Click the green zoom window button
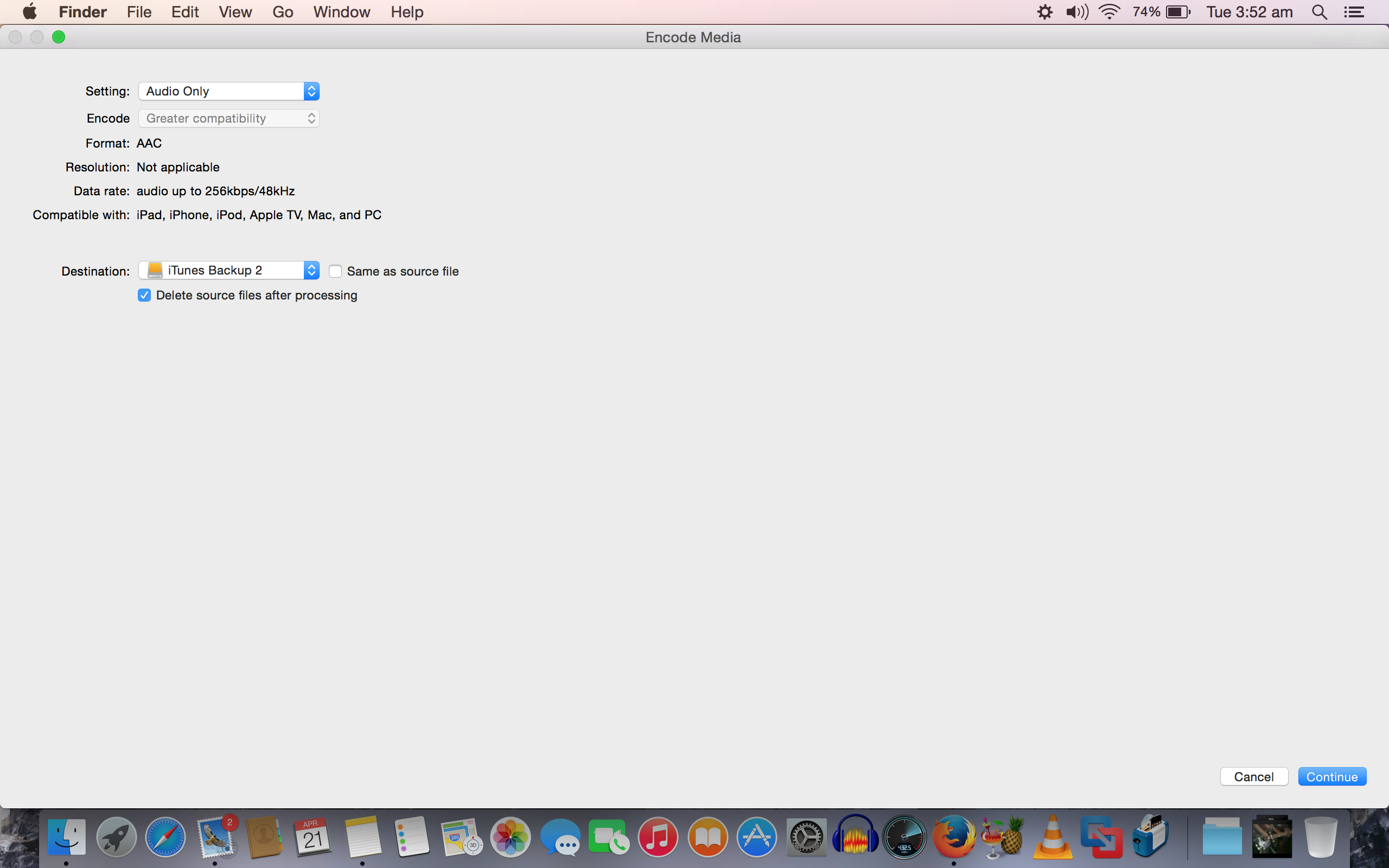The height and width of the screenshot is (868, 1389). click(x=59, y=37)
